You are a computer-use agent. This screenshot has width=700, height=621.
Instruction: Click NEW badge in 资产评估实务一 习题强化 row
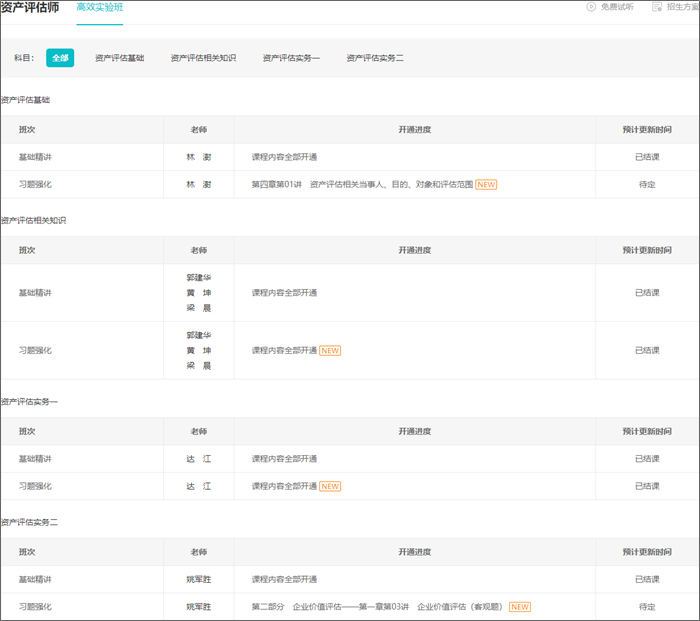click(330, 486)
